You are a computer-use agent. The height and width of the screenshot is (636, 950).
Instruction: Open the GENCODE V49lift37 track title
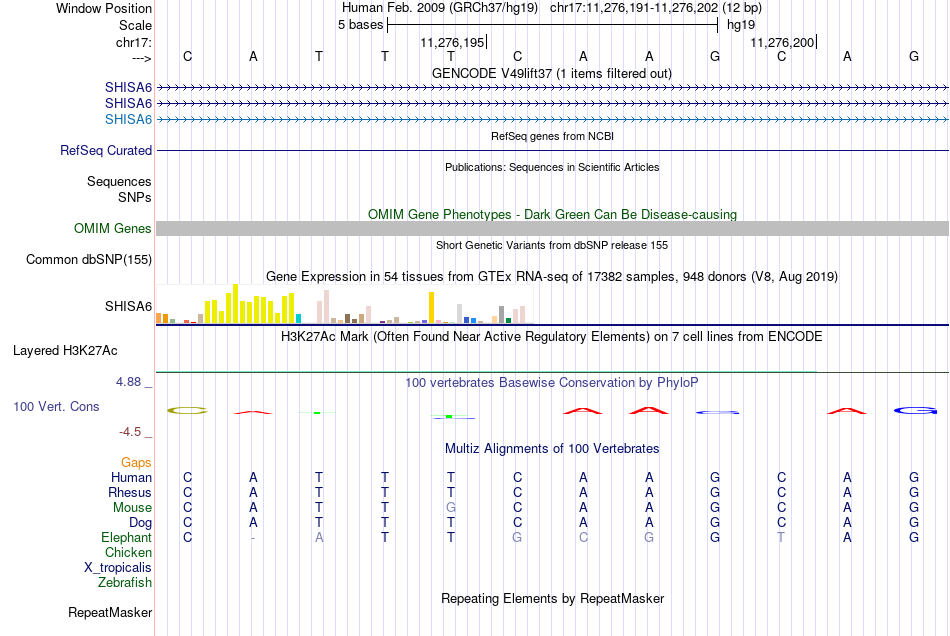551,74
